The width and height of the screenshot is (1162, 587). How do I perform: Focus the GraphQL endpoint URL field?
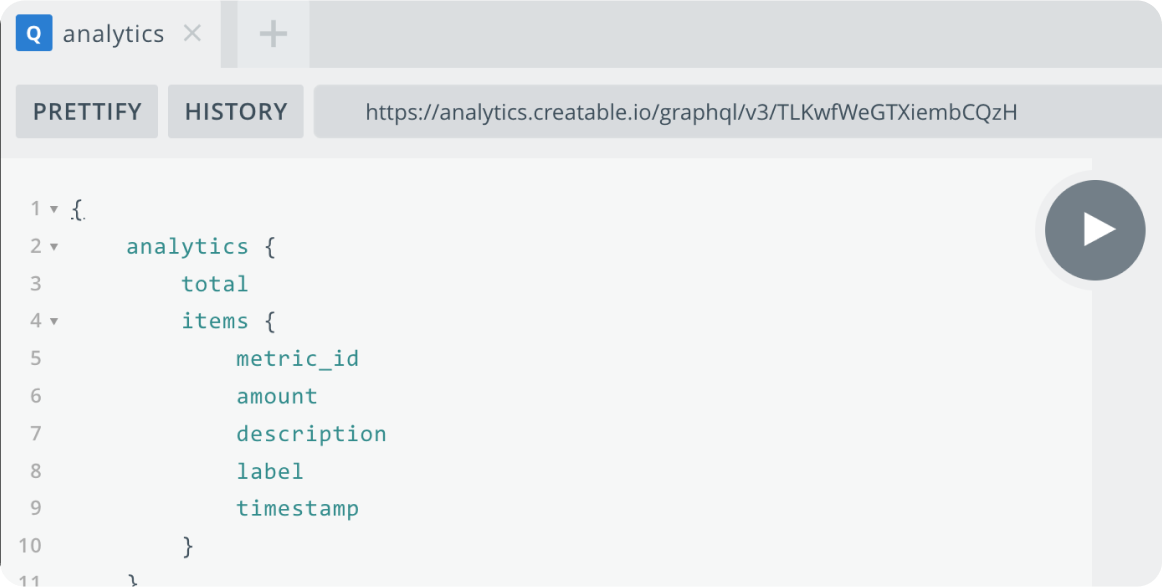(x=737, y=111)
